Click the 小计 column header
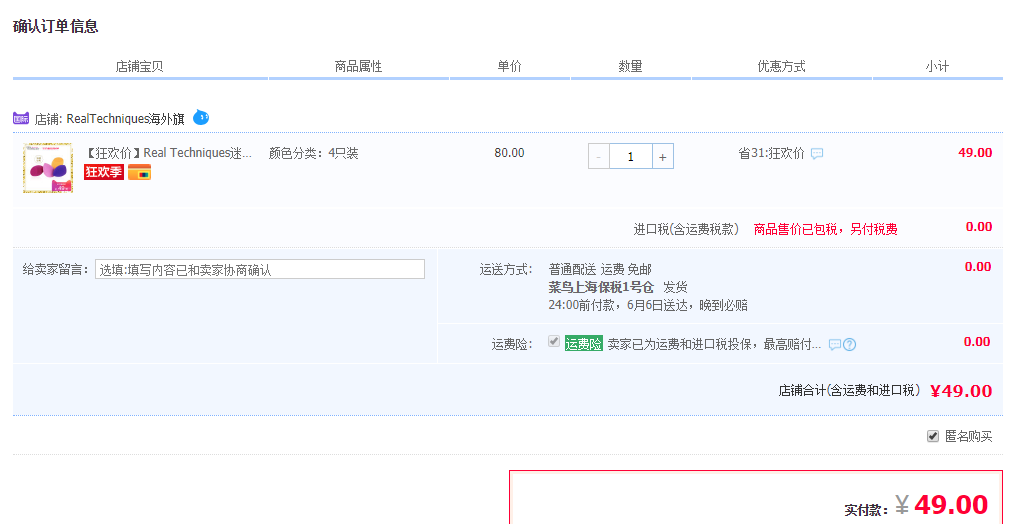Screen dimensions: 1025x524 [937, 66]
